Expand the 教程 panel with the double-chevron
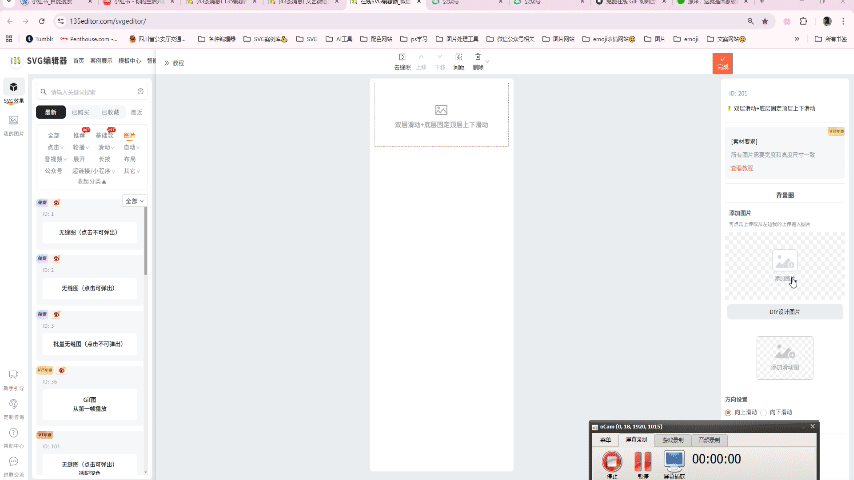 click(x=167, y=63)
